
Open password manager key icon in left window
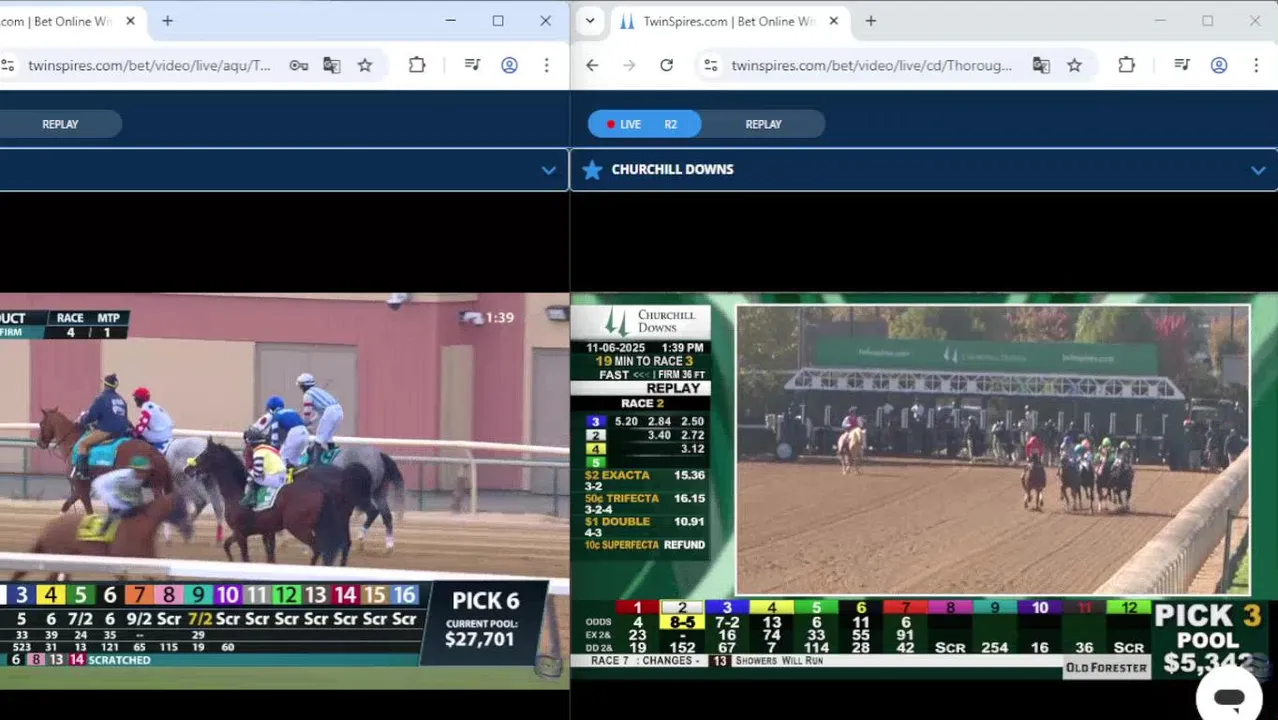(299, 65)
